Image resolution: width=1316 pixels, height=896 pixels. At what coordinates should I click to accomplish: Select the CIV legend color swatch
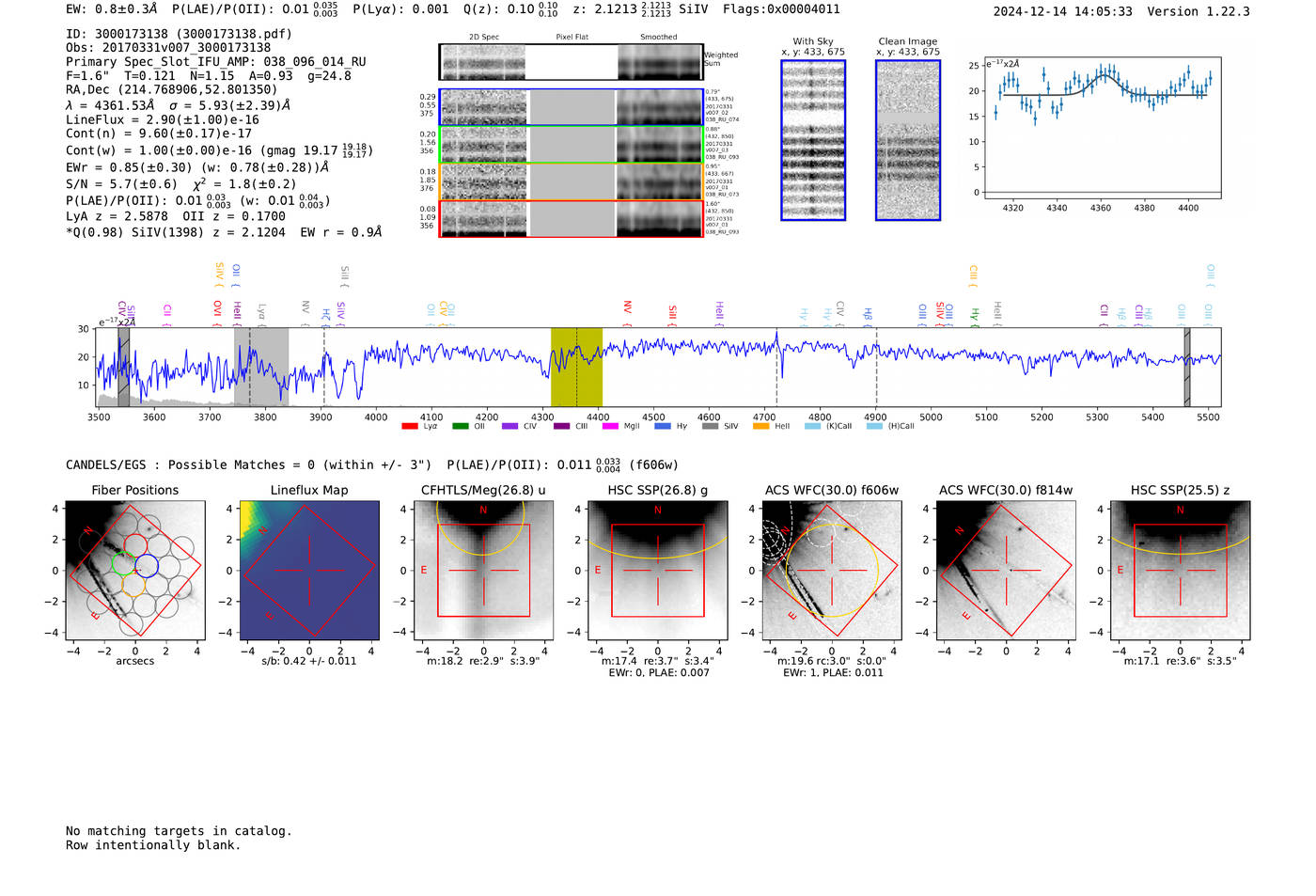tap(510, 426)
